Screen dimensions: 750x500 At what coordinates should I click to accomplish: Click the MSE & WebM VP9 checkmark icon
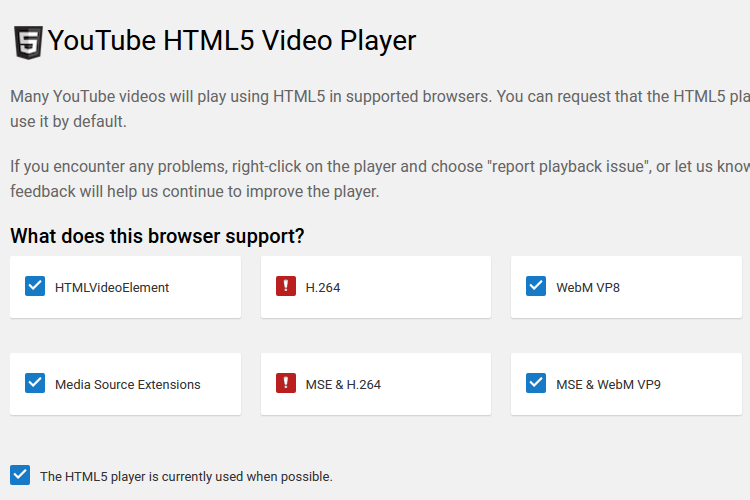click(536, 383)
